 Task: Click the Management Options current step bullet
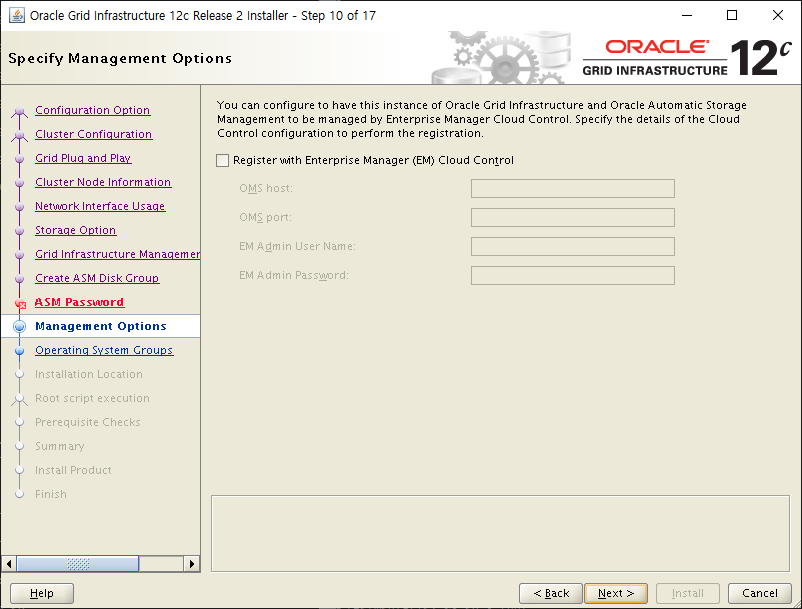click(x=19, y=326)
